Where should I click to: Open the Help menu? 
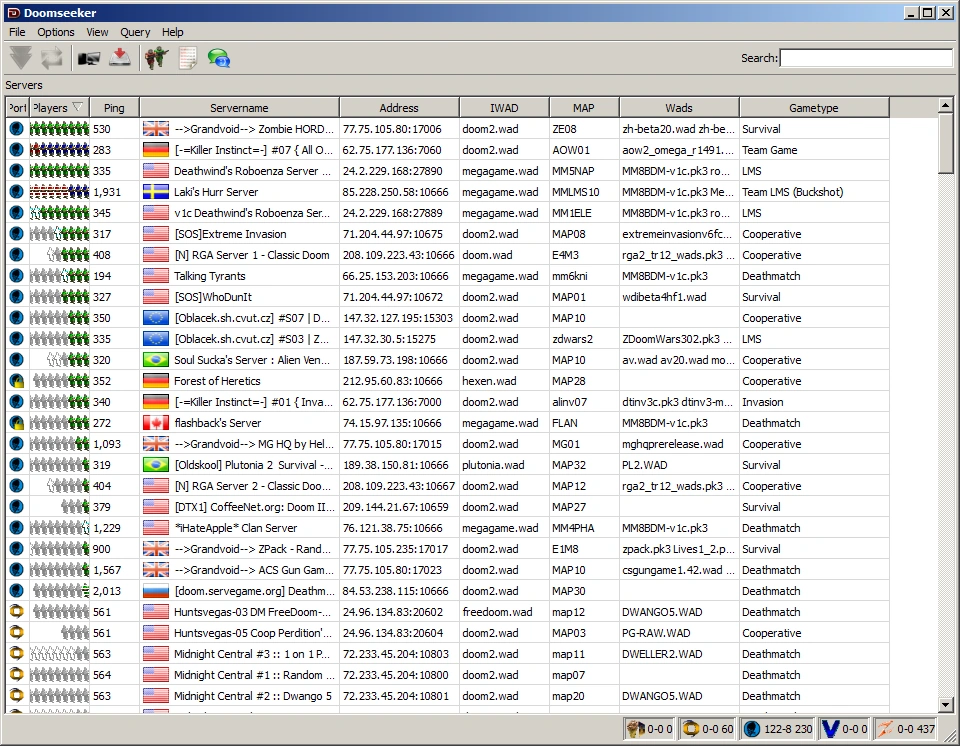pyautogui.click(x=173, y=32)
